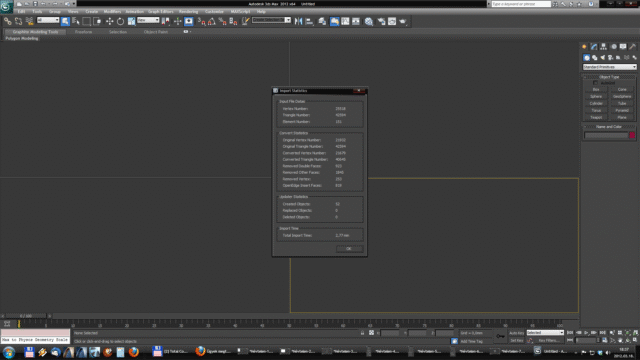Open the Standard Primitives dropdown
This screenshot has width=640, height=360.
point(609,67)
